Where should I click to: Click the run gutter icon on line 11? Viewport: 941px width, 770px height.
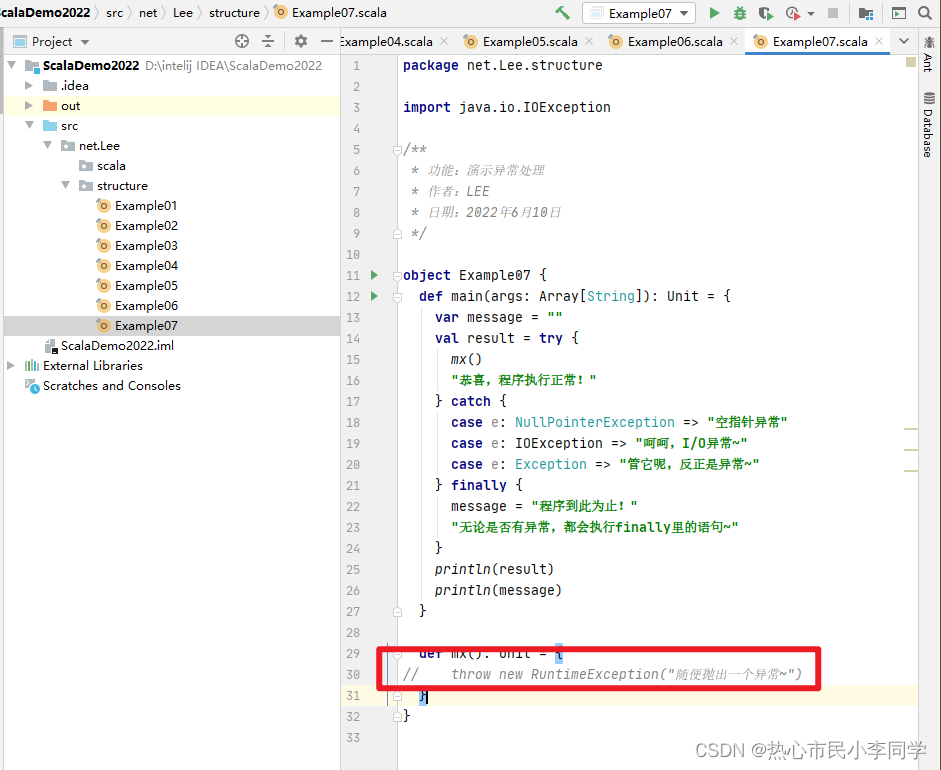tap(374, 275)
